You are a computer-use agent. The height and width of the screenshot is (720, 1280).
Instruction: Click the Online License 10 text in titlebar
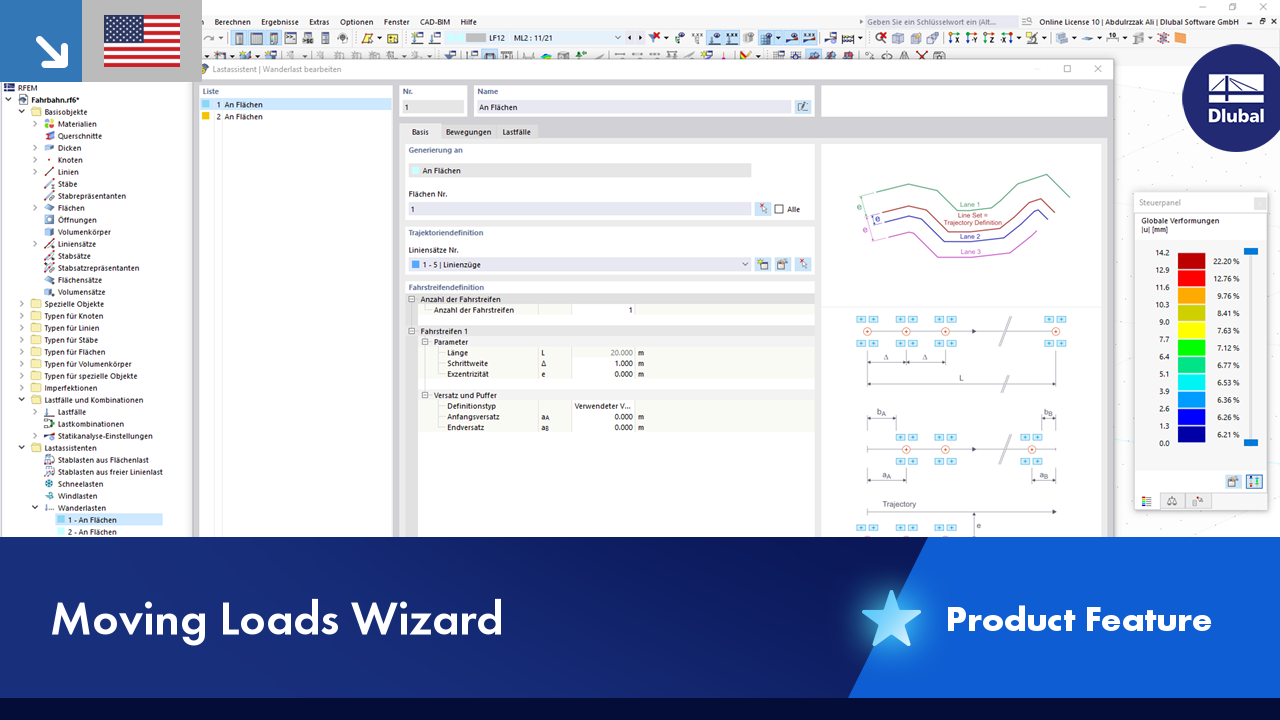tap(1068, 21)
